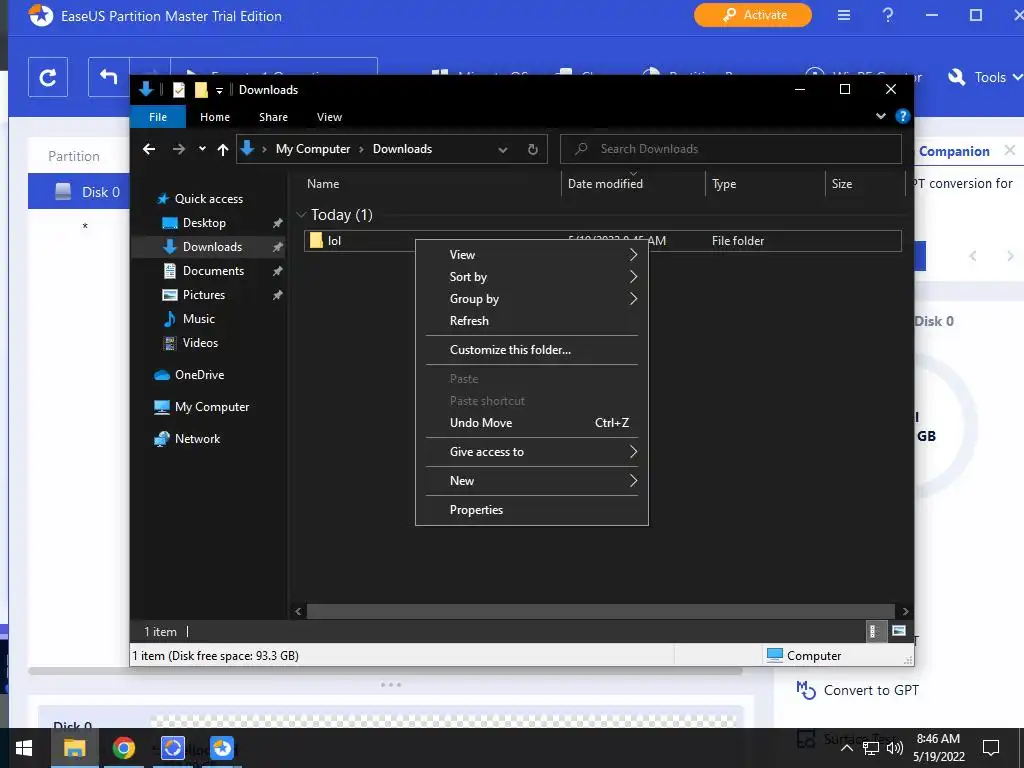Open the Windows Start menu
This screenshot has height=768, width=1024.
[x=24, y=748]
